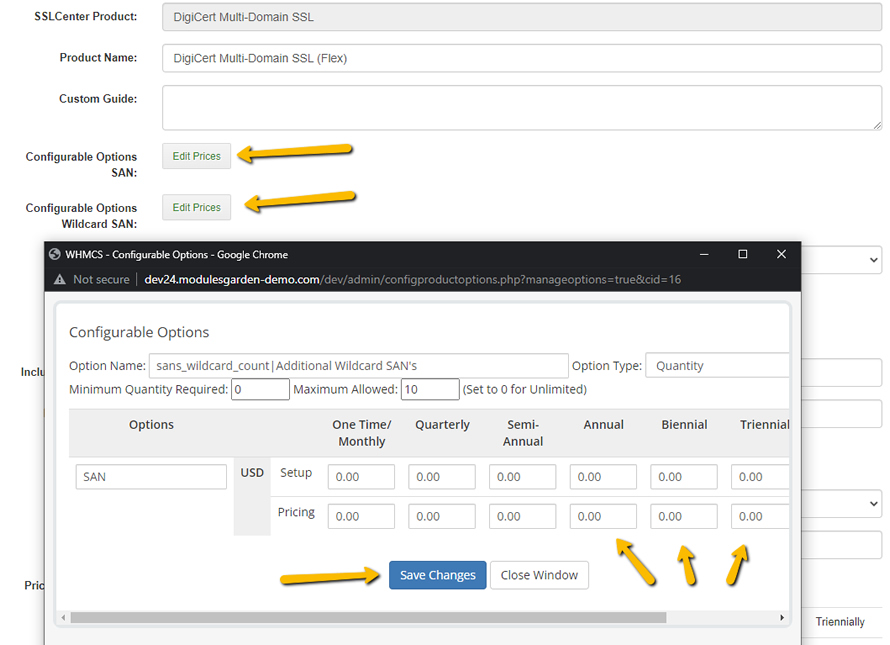The height and width of the screenshot is (645, 890).
Task: Focus the SSLCenter Product field
Action: tap(522, 17)
